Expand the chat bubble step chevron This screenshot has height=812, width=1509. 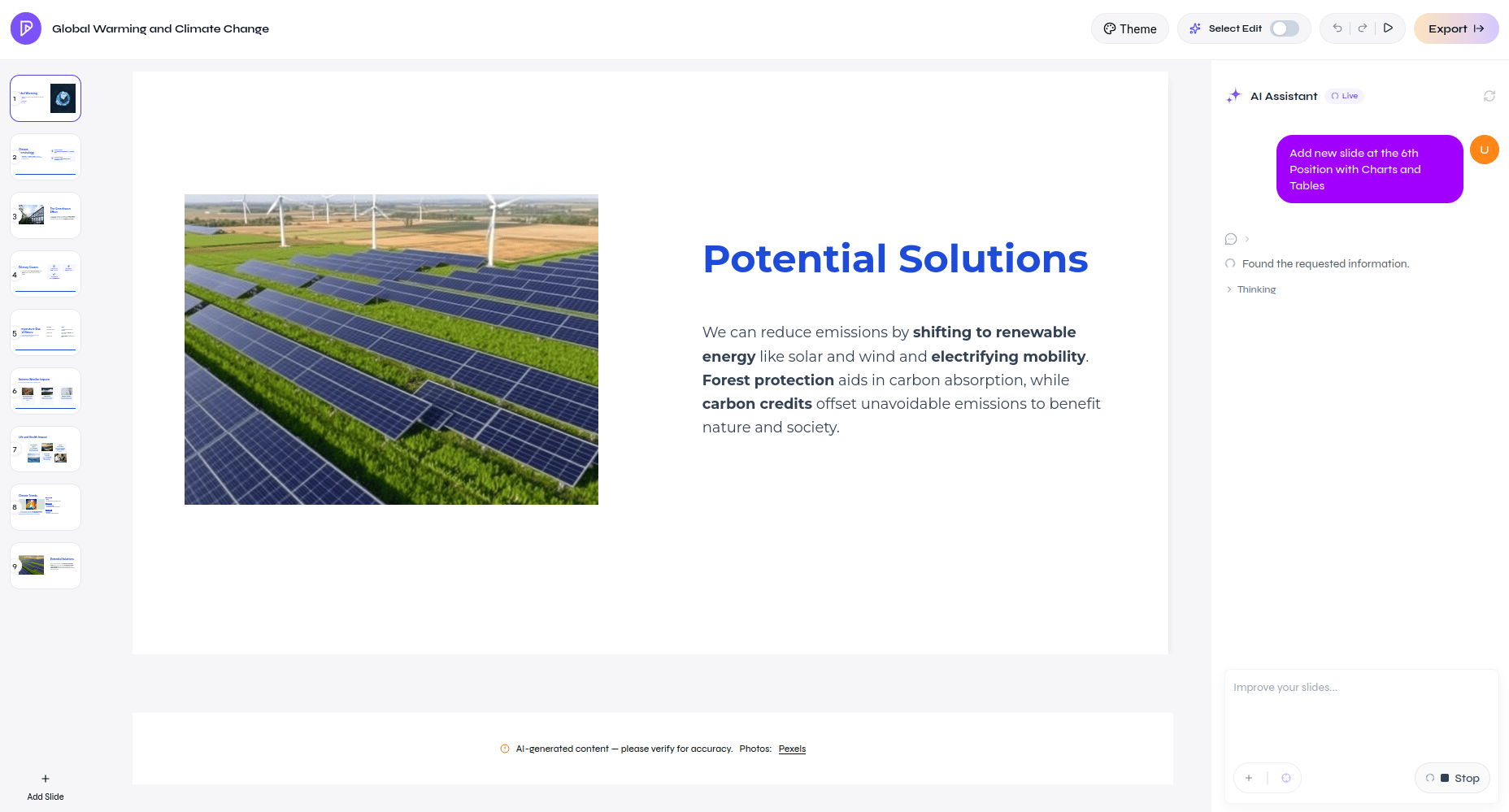1247,239
